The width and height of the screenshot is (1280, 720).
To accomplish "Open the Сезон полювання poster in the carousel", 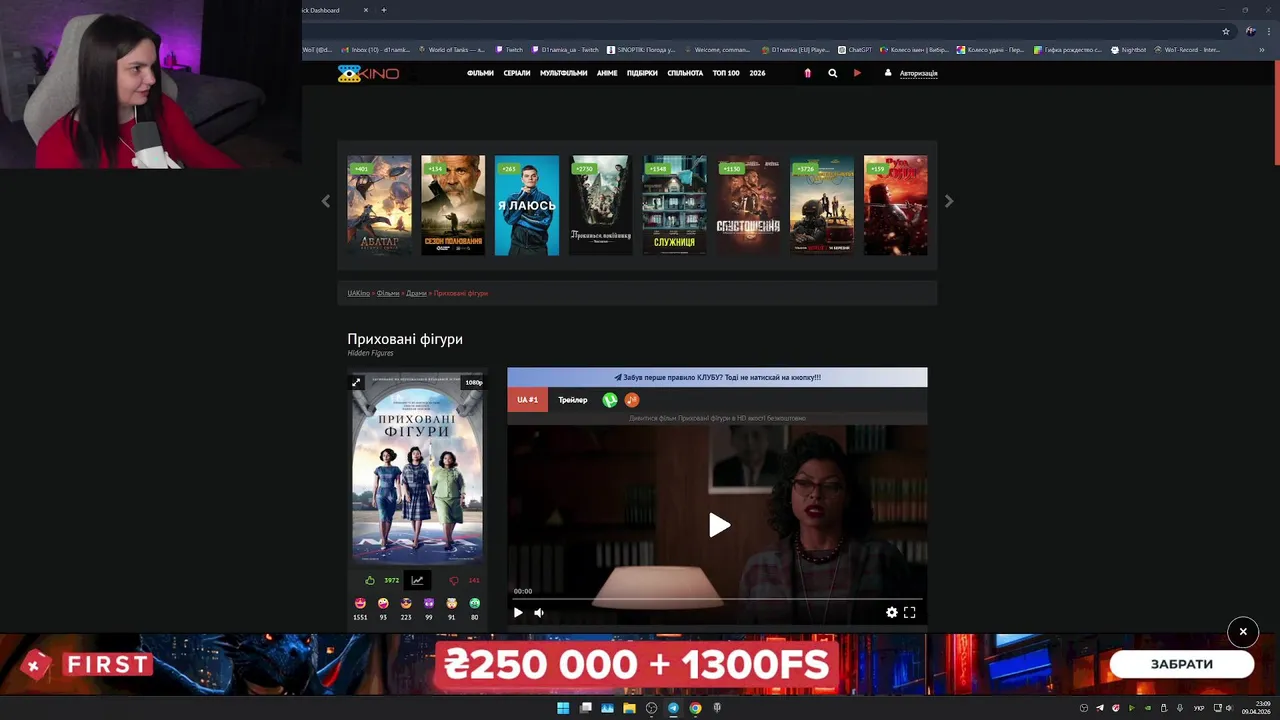I will pyautogui.click(x=453, y=205).
